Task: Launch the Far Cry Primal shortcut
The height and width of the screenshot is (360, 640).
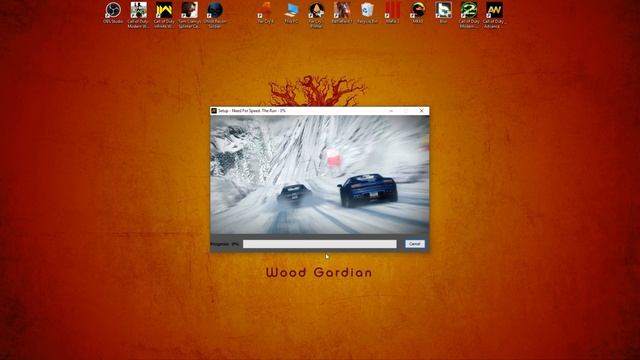Action: click(x=316, y=15)
